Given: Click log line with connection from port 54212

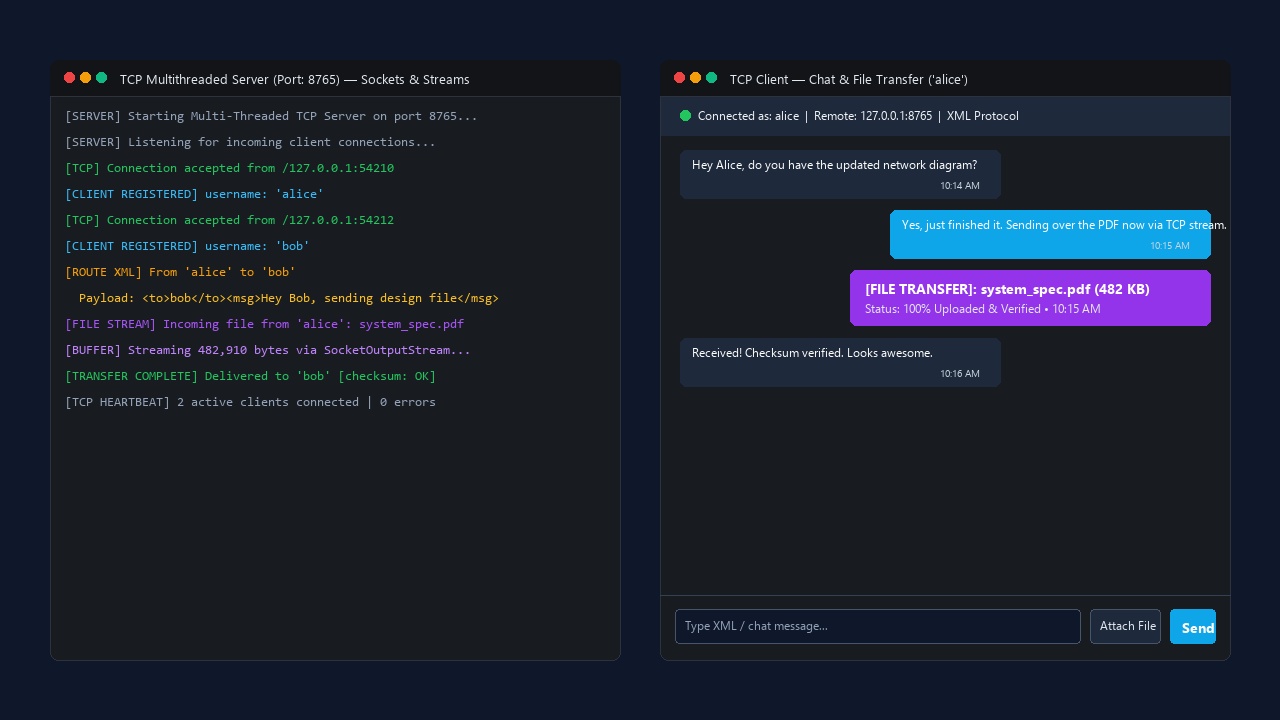Looking at the screenshot, I should tap(229, 220).
